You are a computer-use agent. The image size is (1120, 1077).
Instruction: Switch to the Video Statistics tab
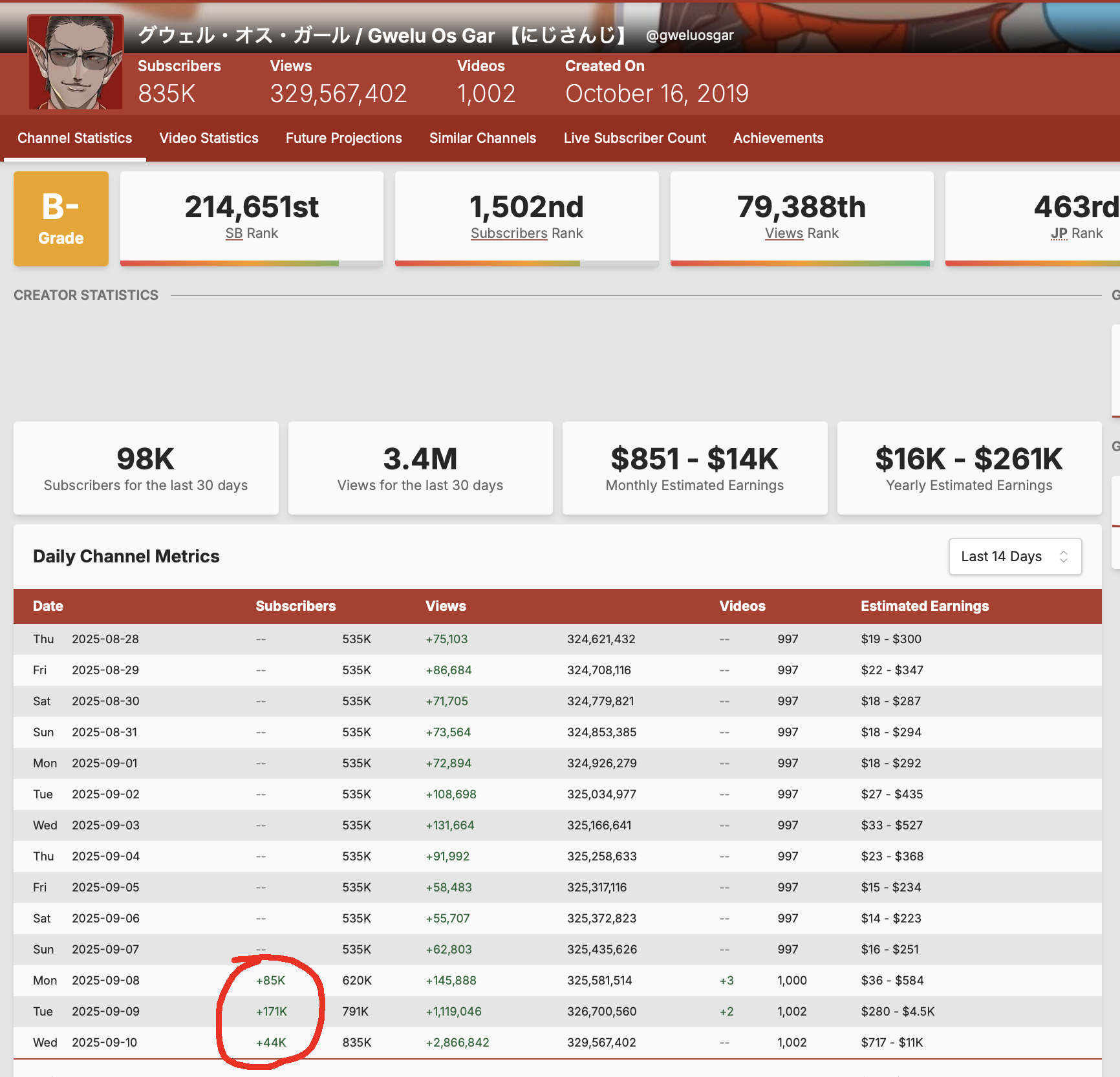[209, 138]
